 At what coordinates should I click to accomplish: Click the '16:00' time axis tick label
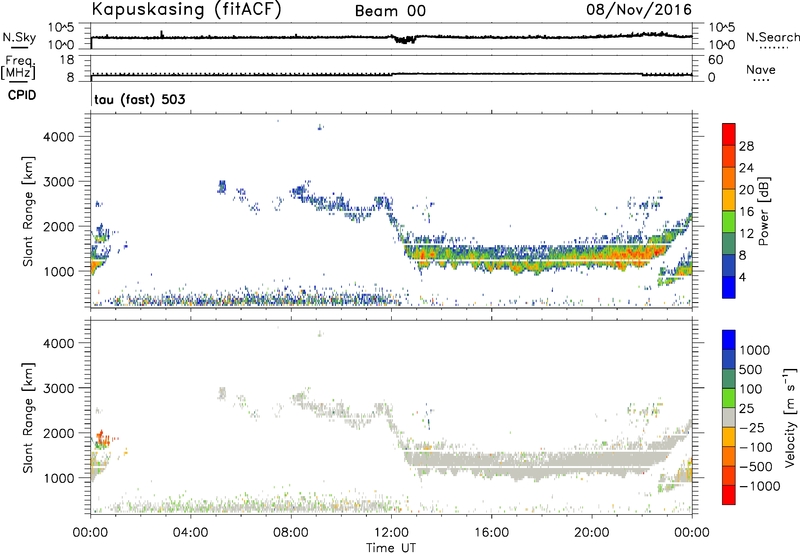(491, 533)
